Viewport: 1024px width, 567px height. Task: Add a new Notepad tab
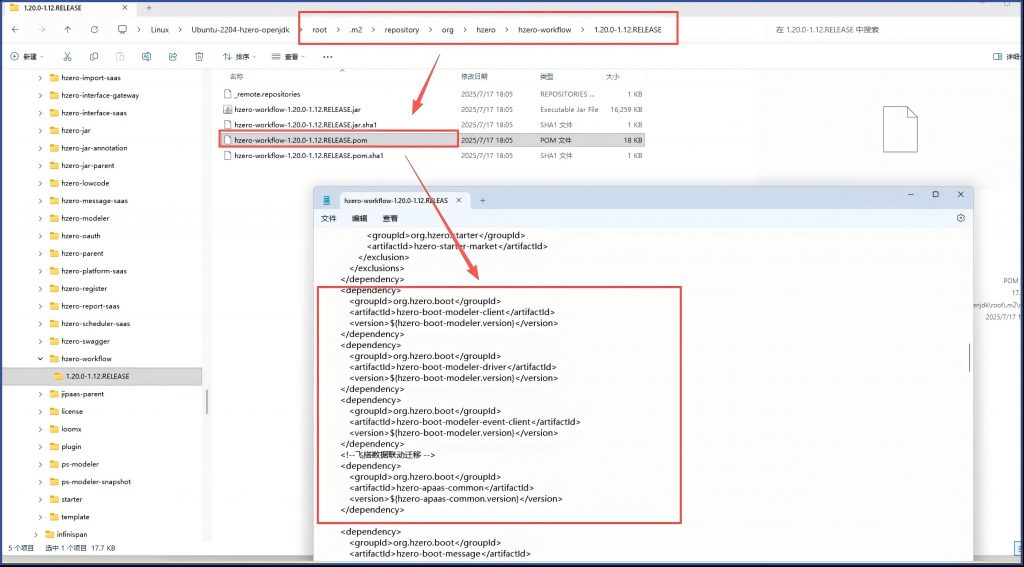coord(482,200)
